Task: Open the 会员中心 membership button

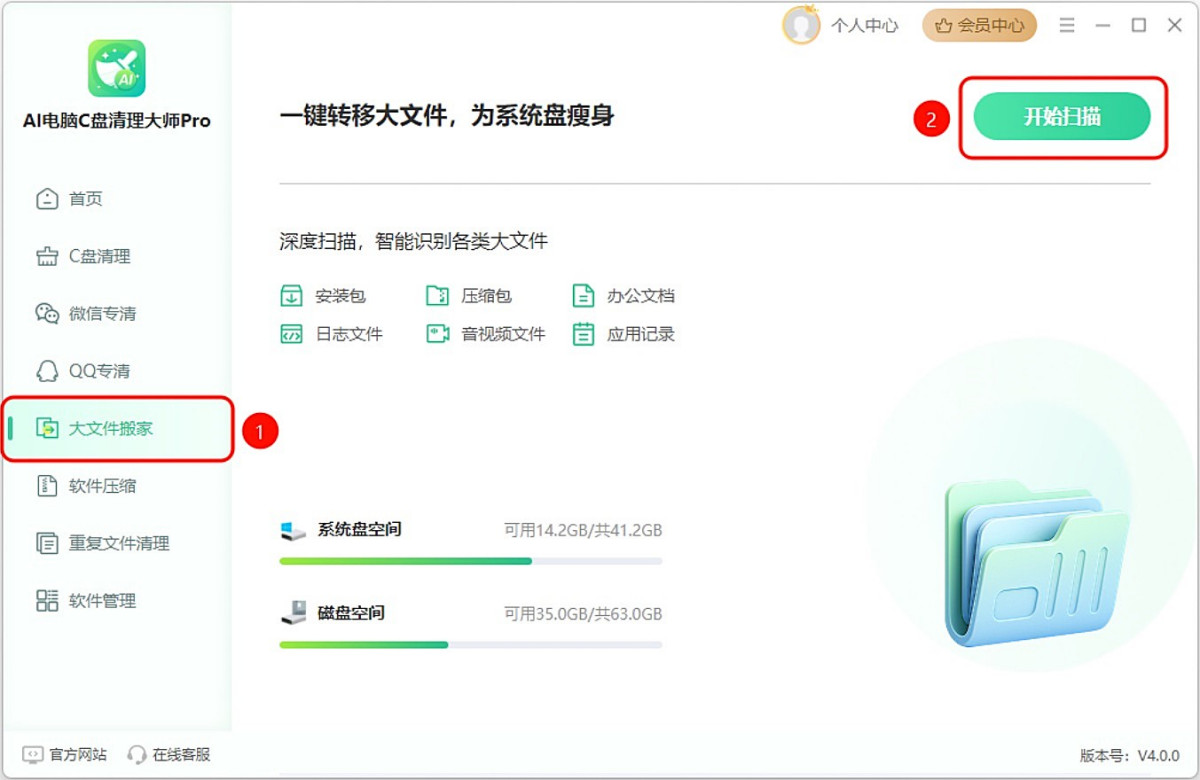Action: pyautogui.click(x=979, y=26)
